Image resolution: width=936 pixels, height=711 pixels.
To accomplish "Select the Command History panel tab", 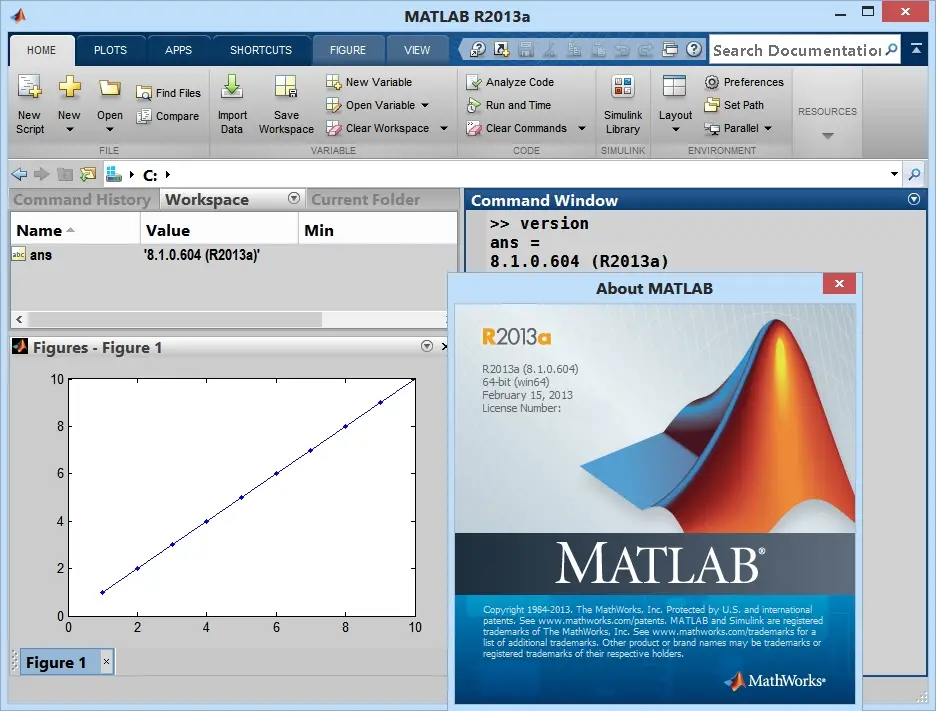I will [82, 199].
